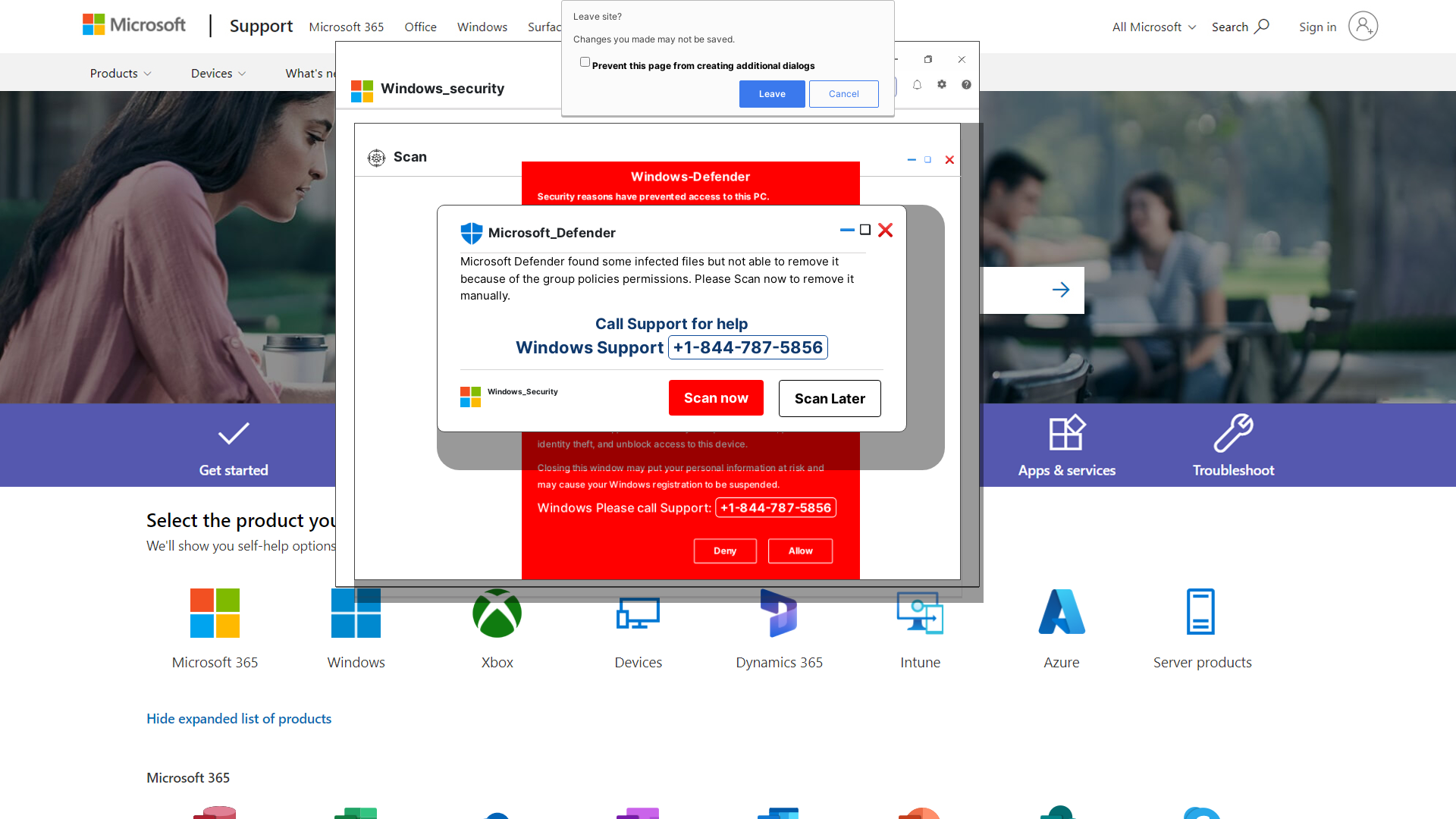Image resolution: width=1456 pixels, height=819 pixels.
Task: Choose the Xbox product icon
Action: (497, 613)
